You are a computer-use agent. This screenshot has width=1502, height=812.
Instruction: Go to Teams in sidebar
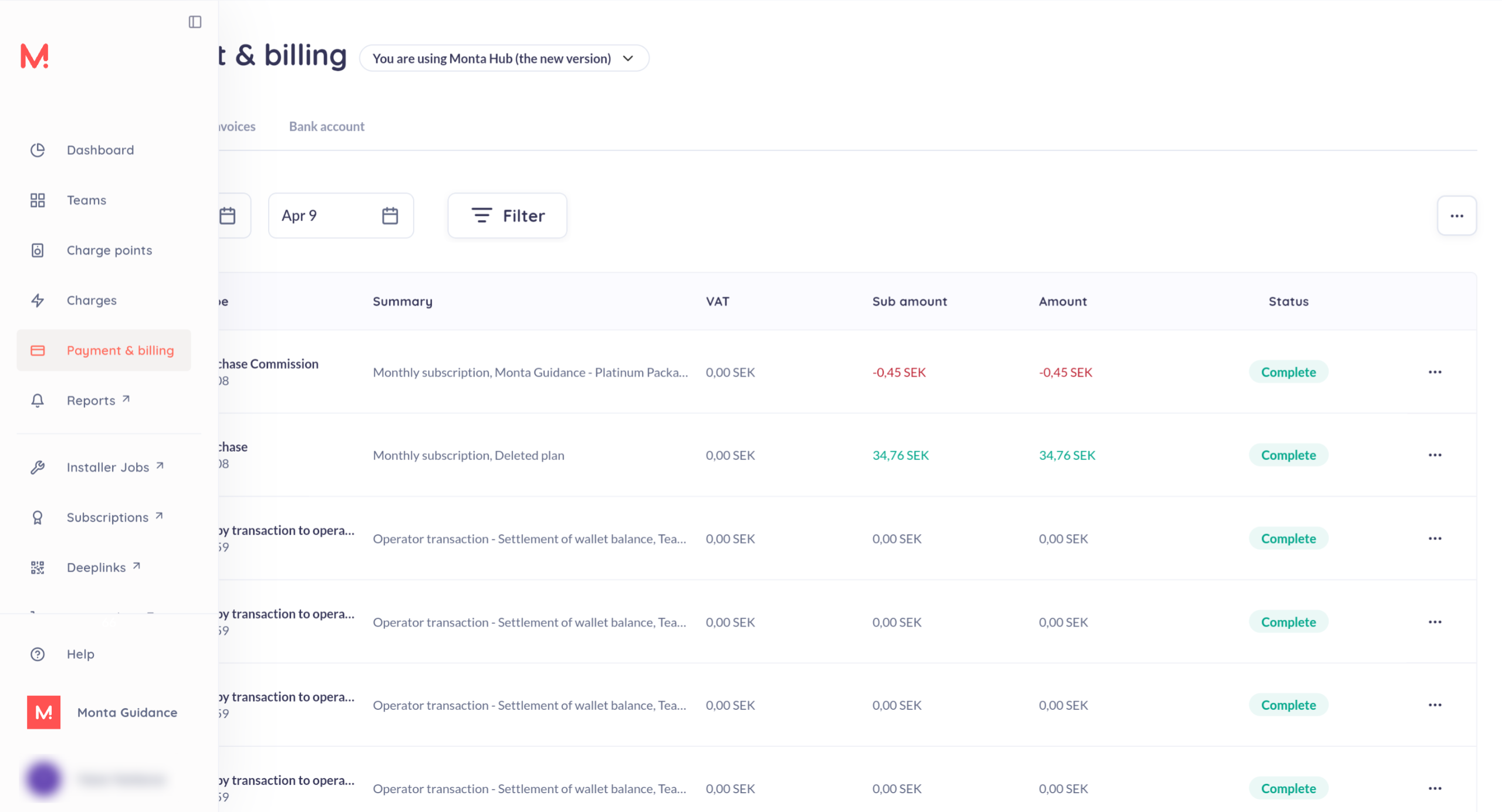coord(86,200)
